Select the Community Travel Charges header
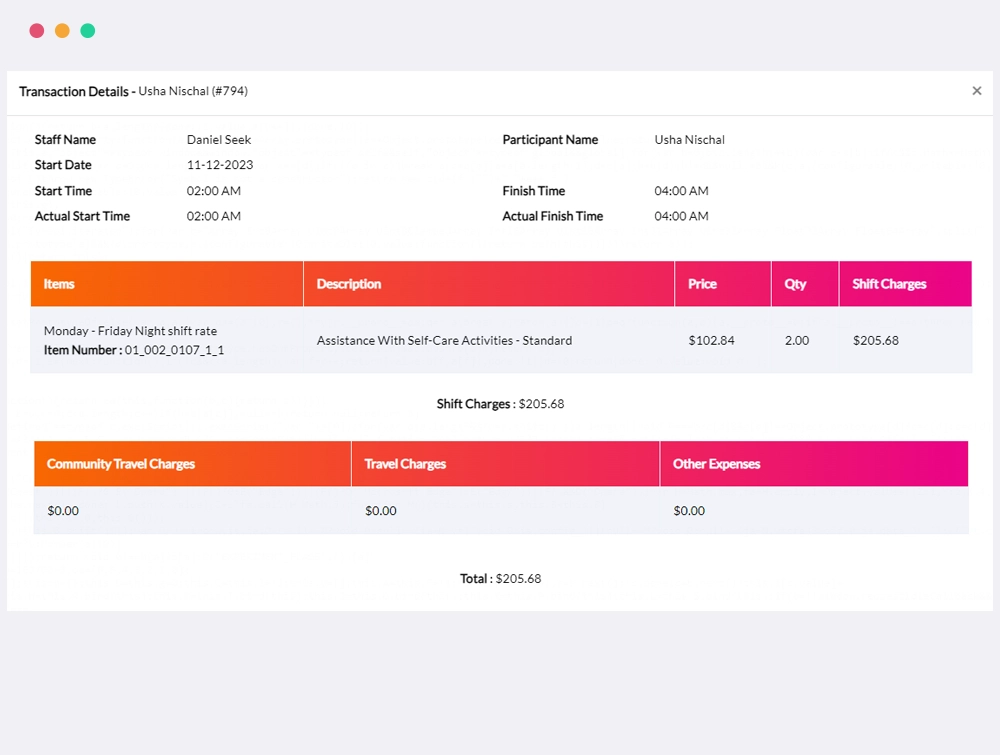Image resolution: width=1000 pixels, height=755 pixels. [x=193, y=464]
